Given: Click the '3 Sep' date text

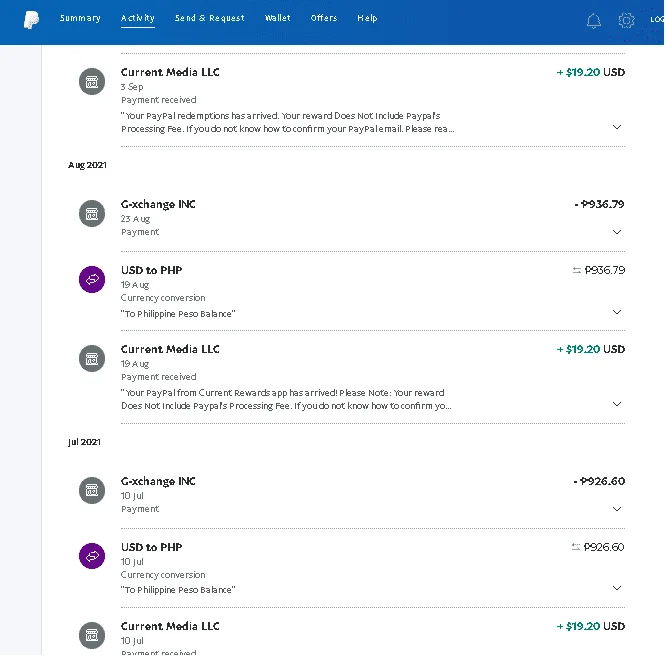Looking at the screenshot, I should click(x=132, y=87).
